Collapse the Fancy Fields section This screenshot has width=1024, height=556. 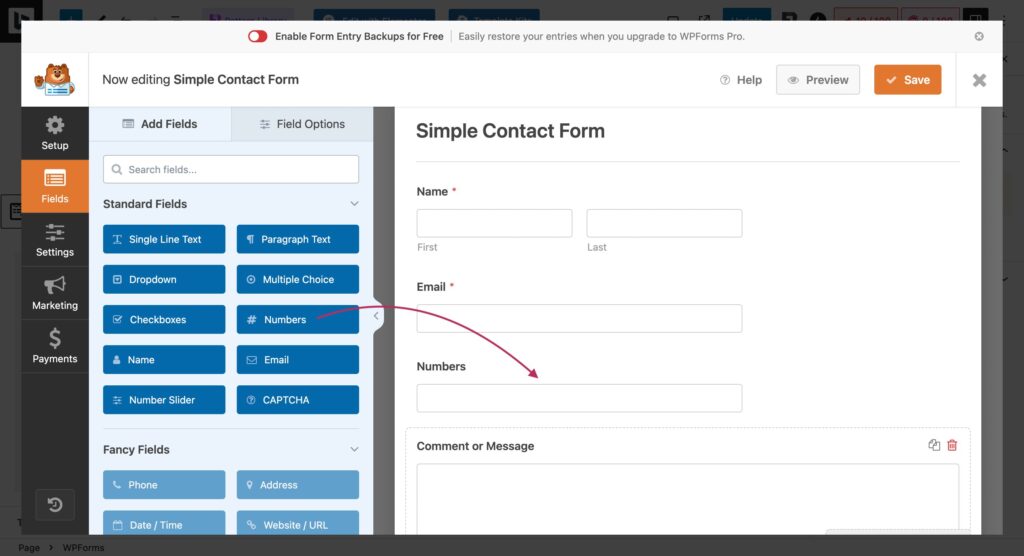[x=354, y=450]
